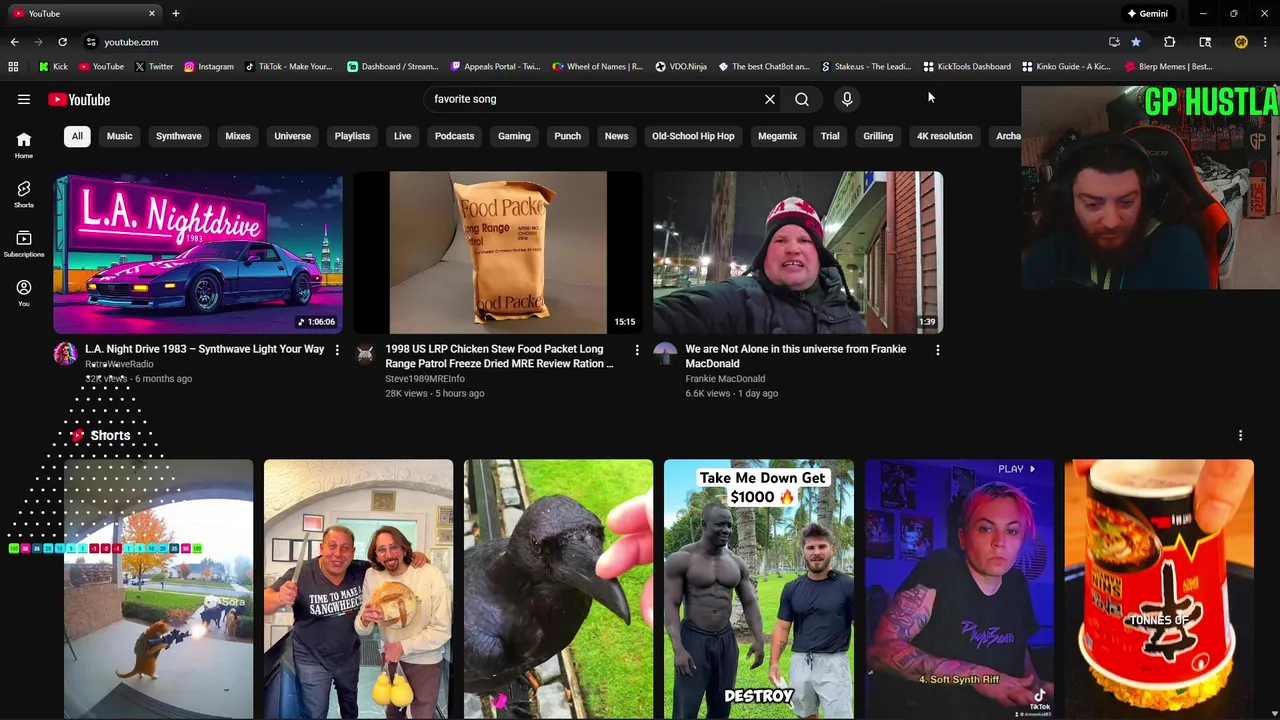1280x720 pixels.
Task: Select the Universe filter chip
Action: point(293,136)
